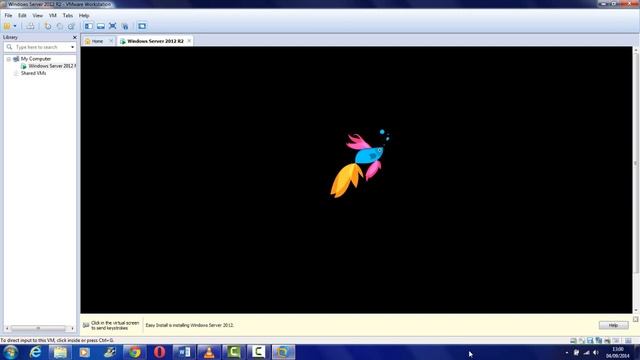
Task: Open Microsoft Word from the taskbar
Action: [x=184, y=352]
